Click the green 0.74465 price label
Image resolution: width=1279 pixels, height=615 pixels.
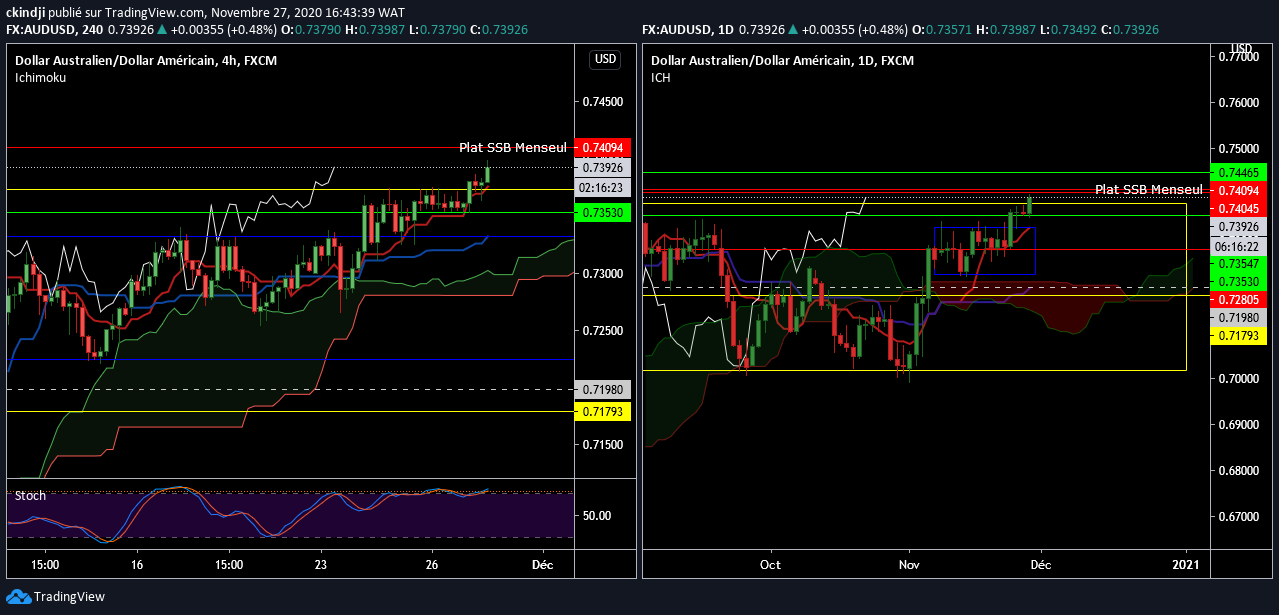pos(1238,172)
